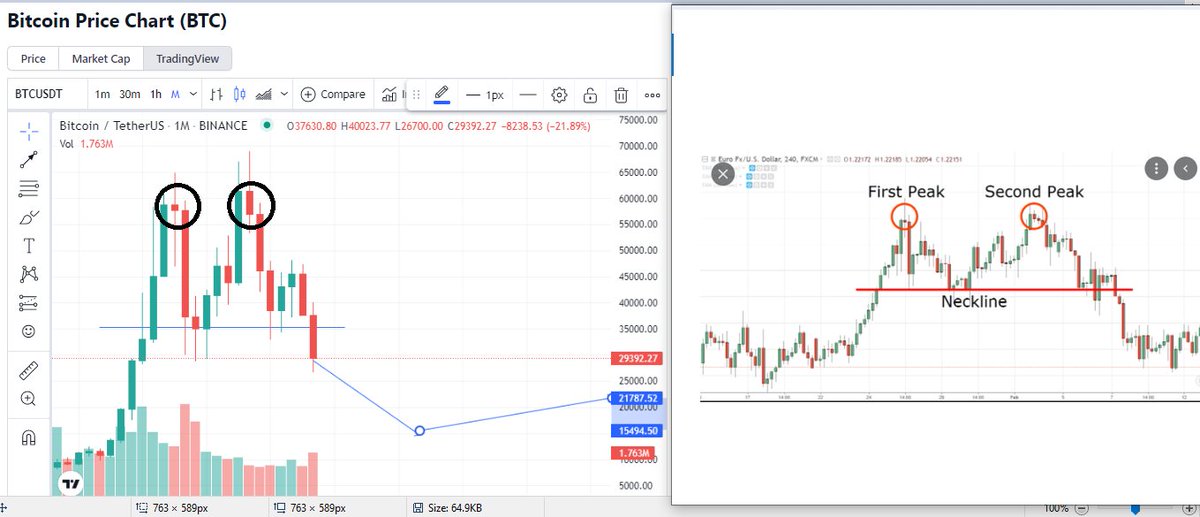Adjust the zoom level slider handle
This screenshot has width=1200, height=517.
(1135, 508)
